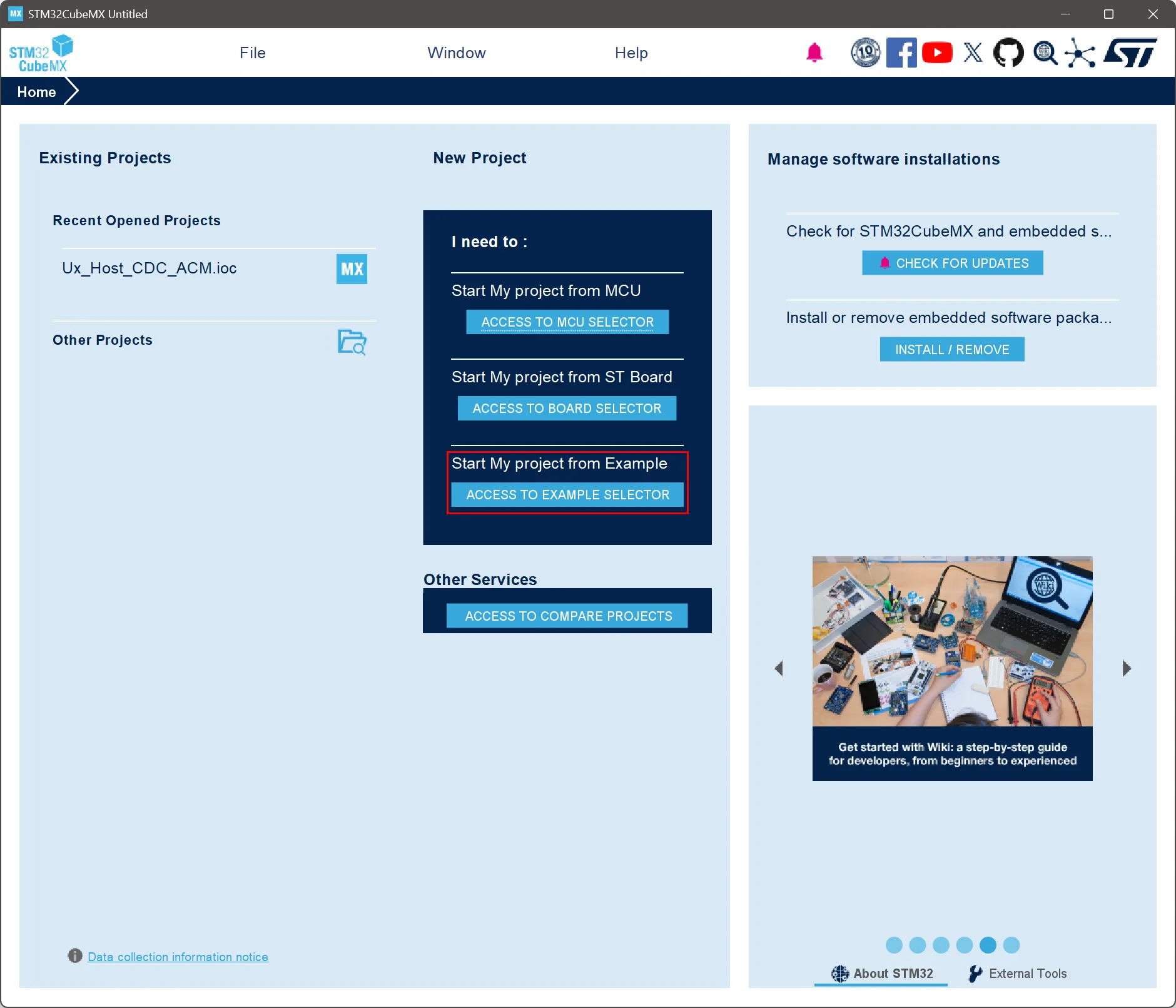The height and width of the screenshot is (1008, 1176).
Task: Open the STM32CubeMX GitHub page
Action: 1007,53
